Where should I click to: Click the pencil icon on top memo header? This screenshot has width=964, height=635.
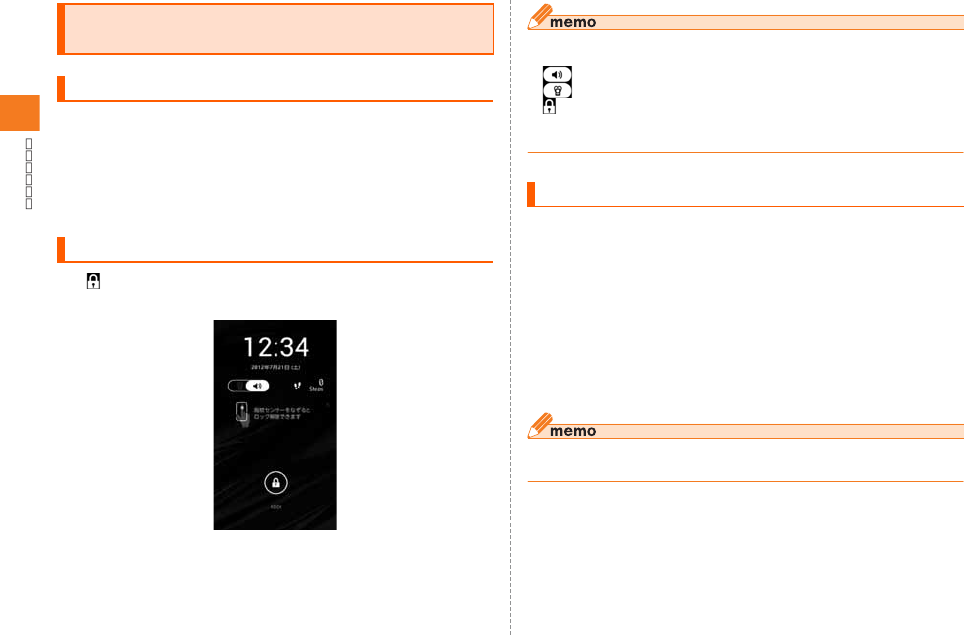[540, 17]
